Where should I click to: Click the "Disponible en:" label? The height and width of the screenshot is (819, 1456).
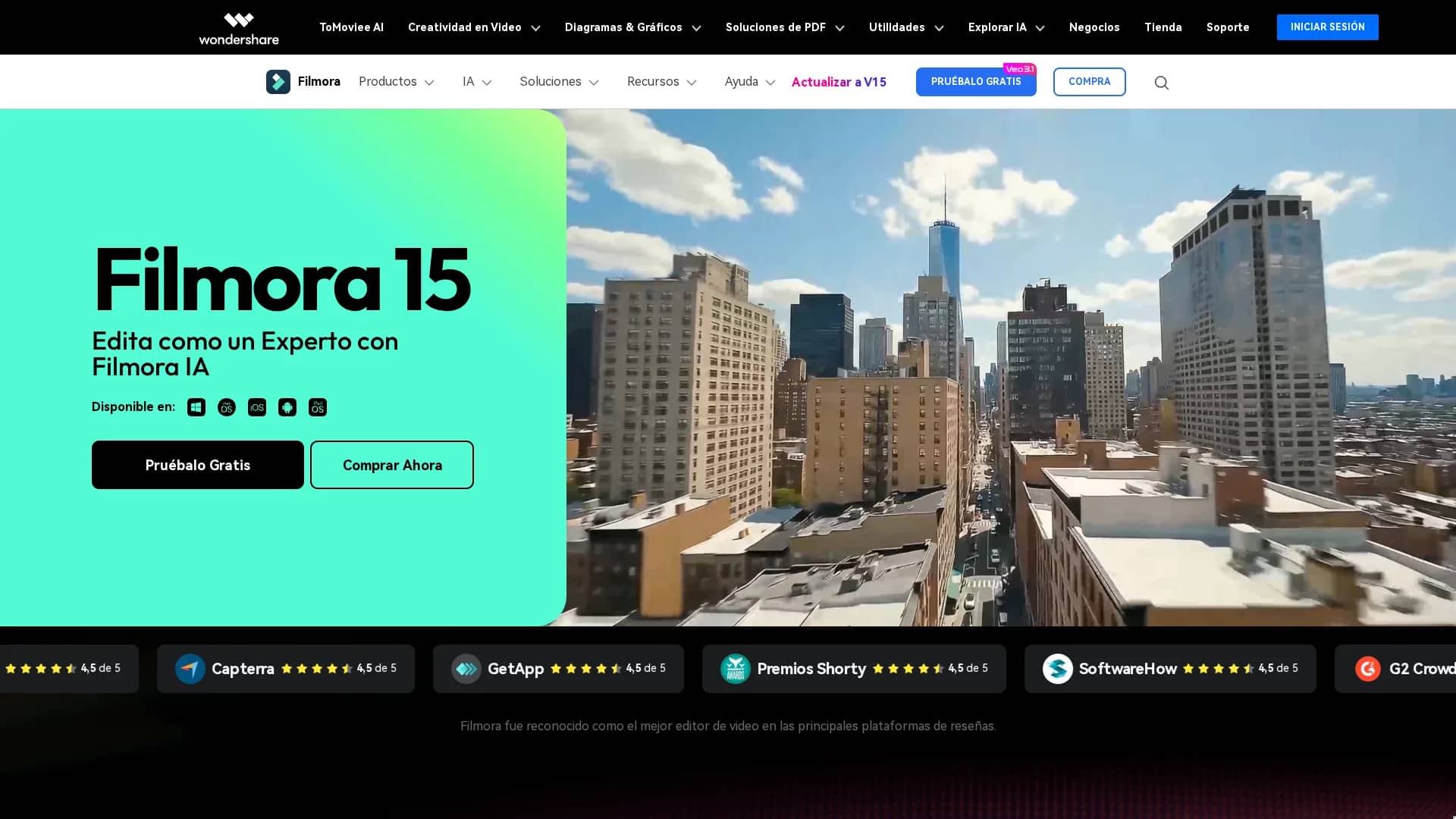click(133, 407)
